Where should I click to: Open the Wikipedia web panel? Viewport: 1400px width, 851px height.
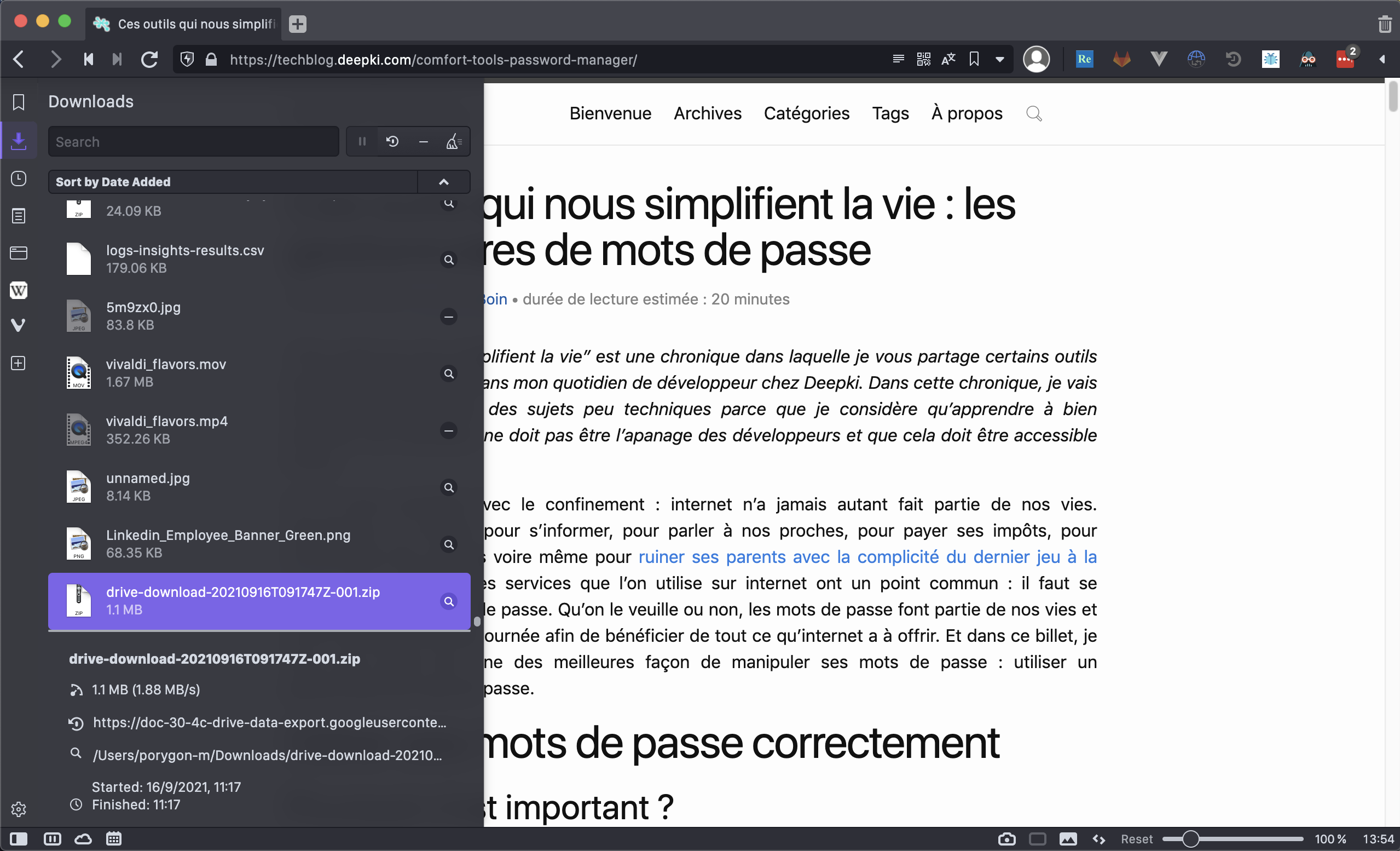[18, 290]
